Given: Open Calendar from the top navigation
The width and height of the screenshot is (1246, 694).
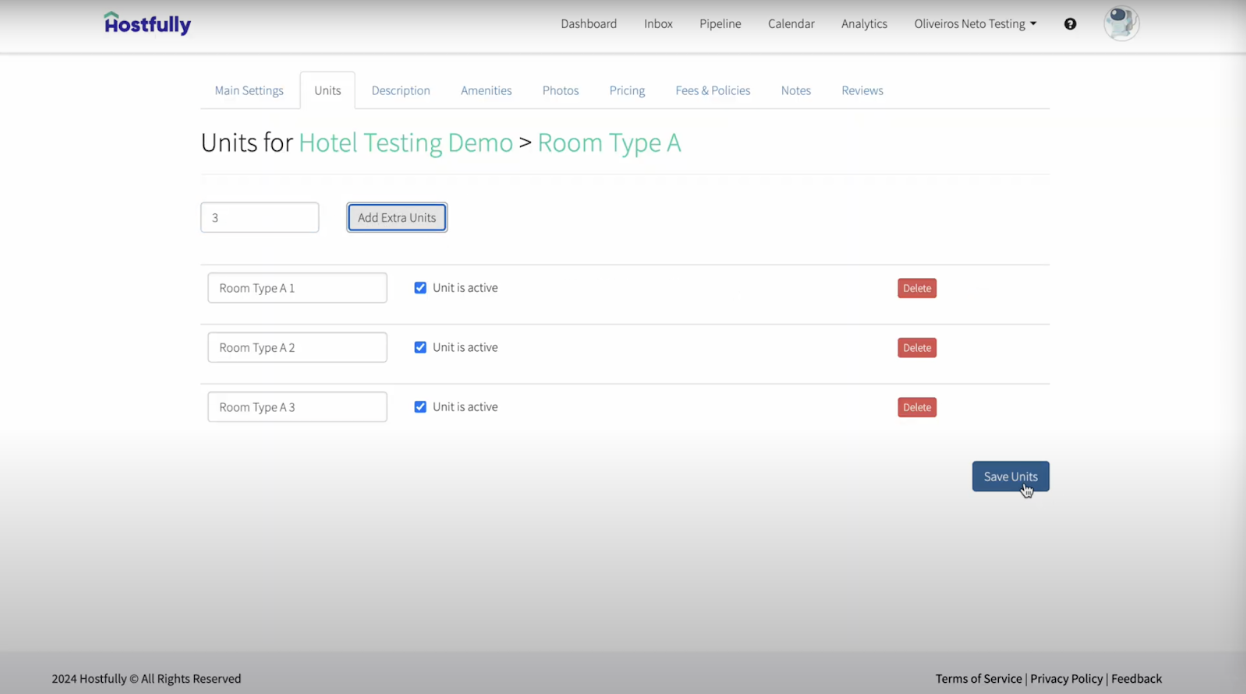Looking at the screenshot, I should tap(791, 24).
